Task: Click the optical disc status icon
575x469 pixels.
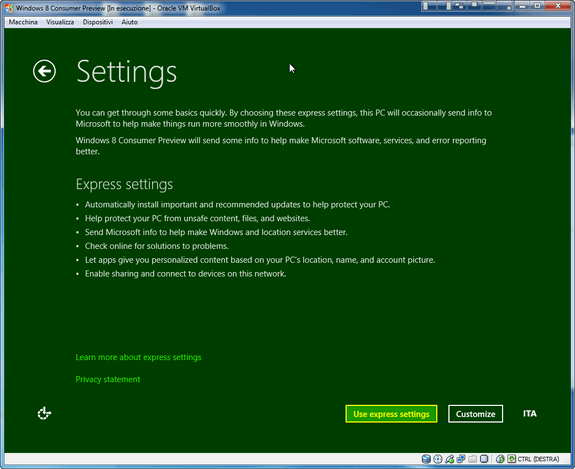Action: pyautogui.click(x=438, y=459)
